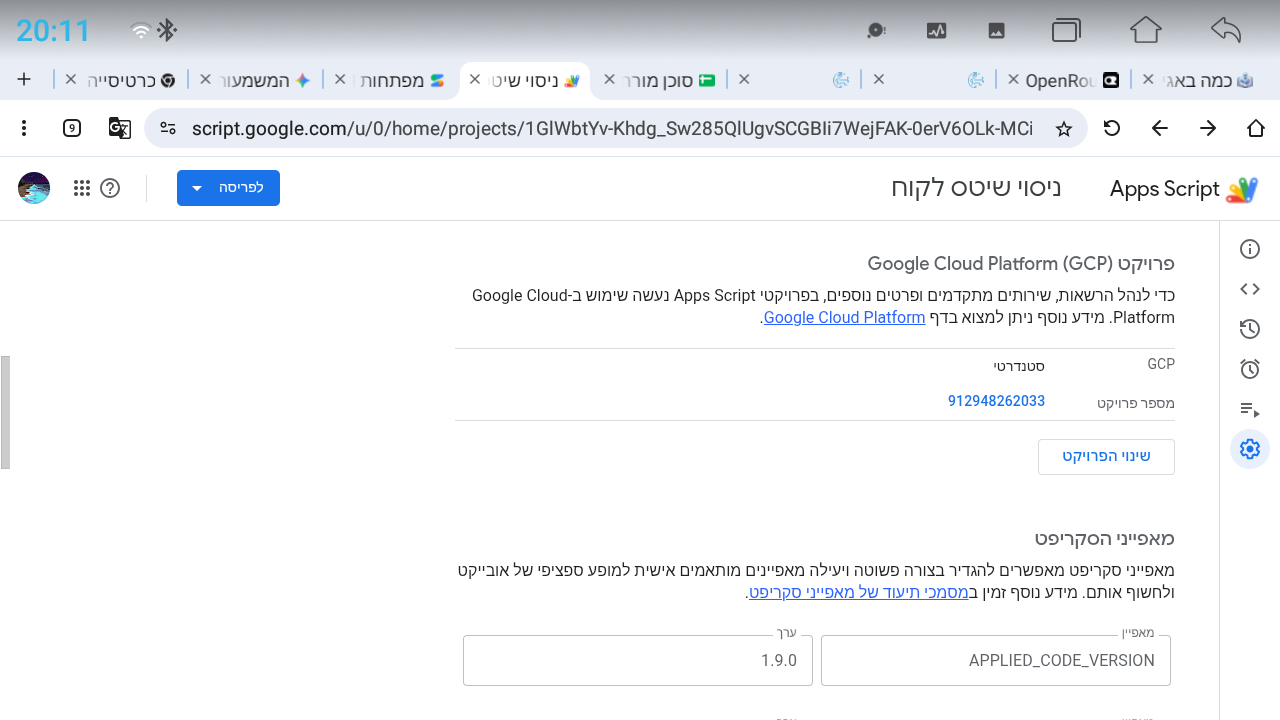Open a new browser tab
The width and height of the screenshot is (1280, 720).
[x=24, y=79]
